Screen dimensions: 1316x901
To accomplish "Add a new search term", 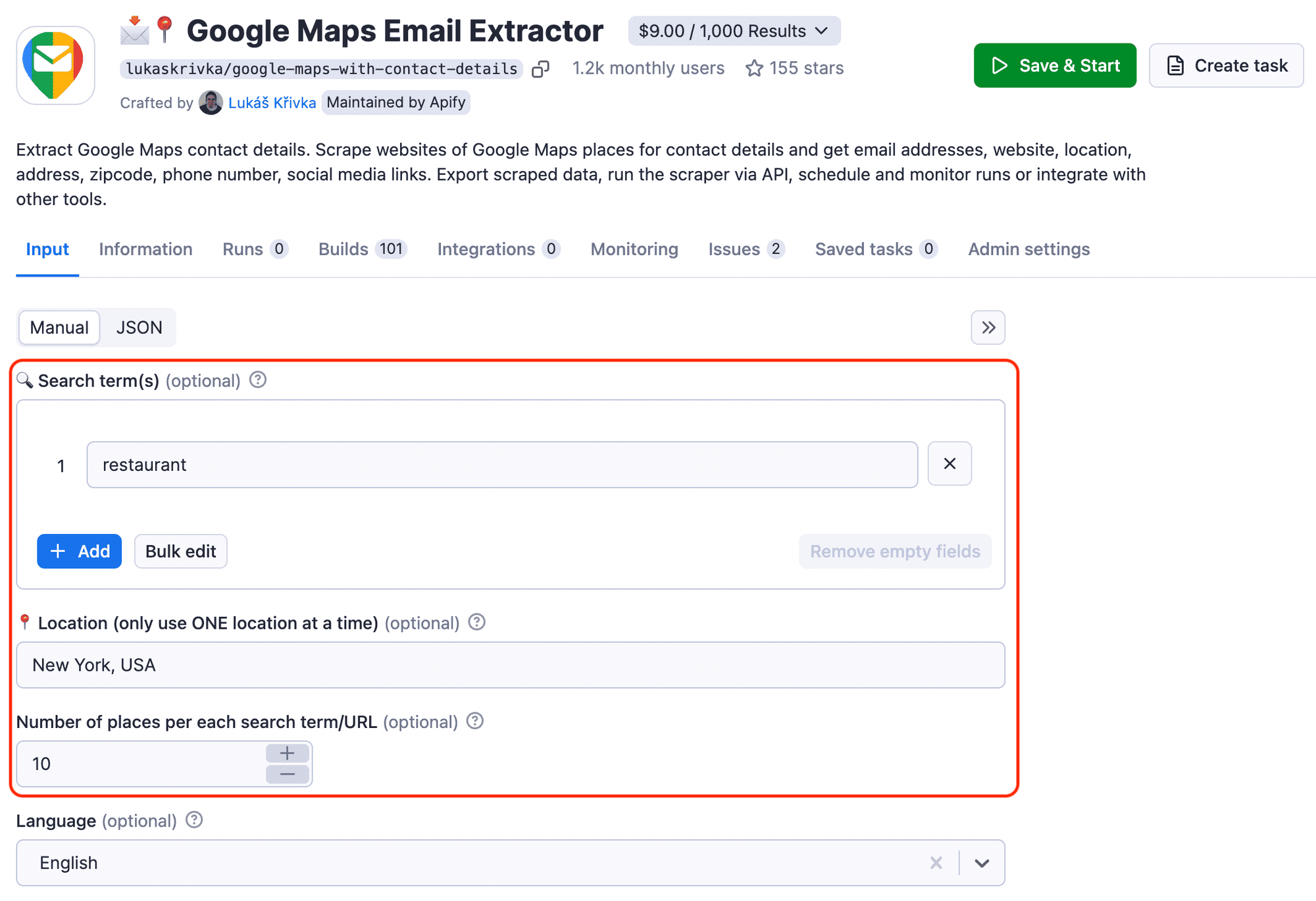I will (x=79, y=551).
